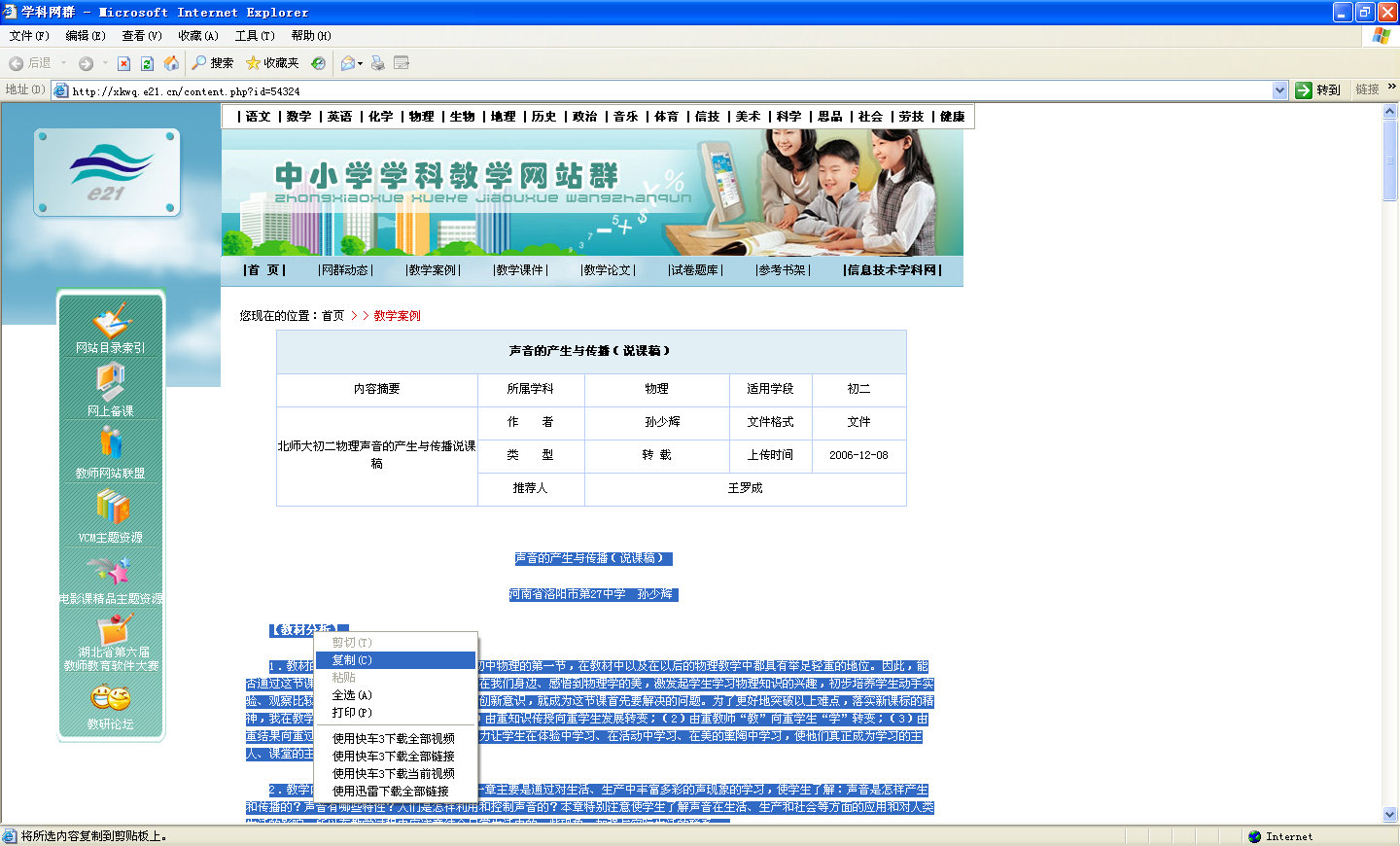Expand the Back button history dropdown
The width and height of the screenshot is (1400, 846).
pos(64,63)
